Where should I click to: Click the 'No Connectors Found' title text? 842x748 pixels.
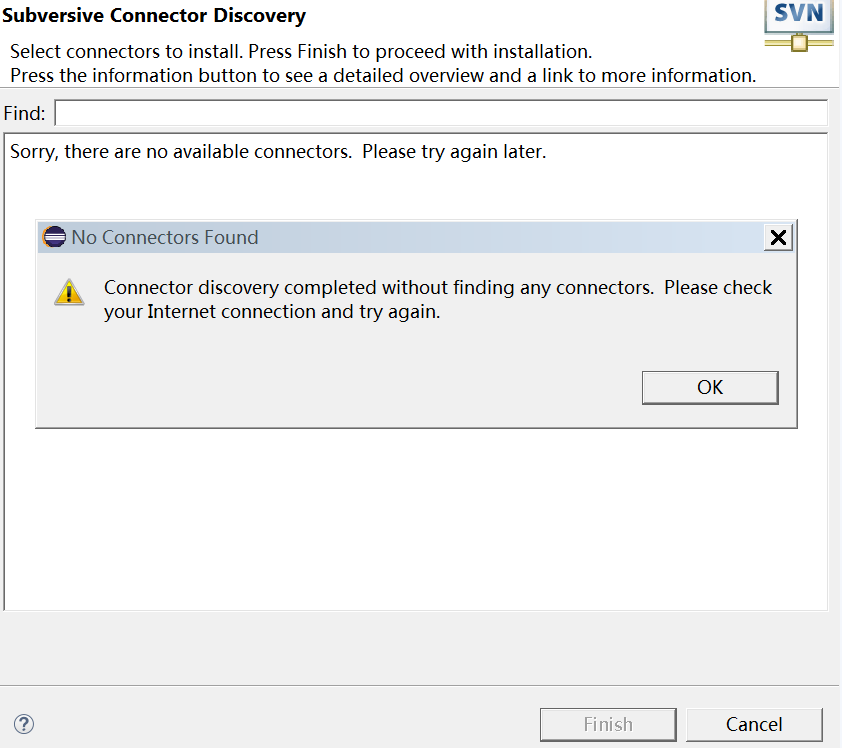pyautogui.click(x=165, y=237)
